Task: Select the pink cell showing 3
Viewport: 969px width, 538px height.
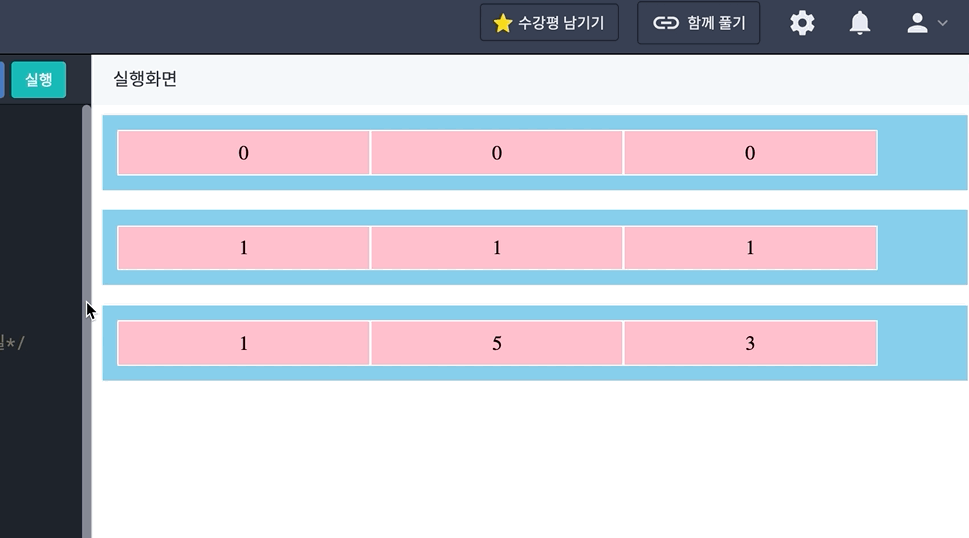Action: [x=750, y=343]
